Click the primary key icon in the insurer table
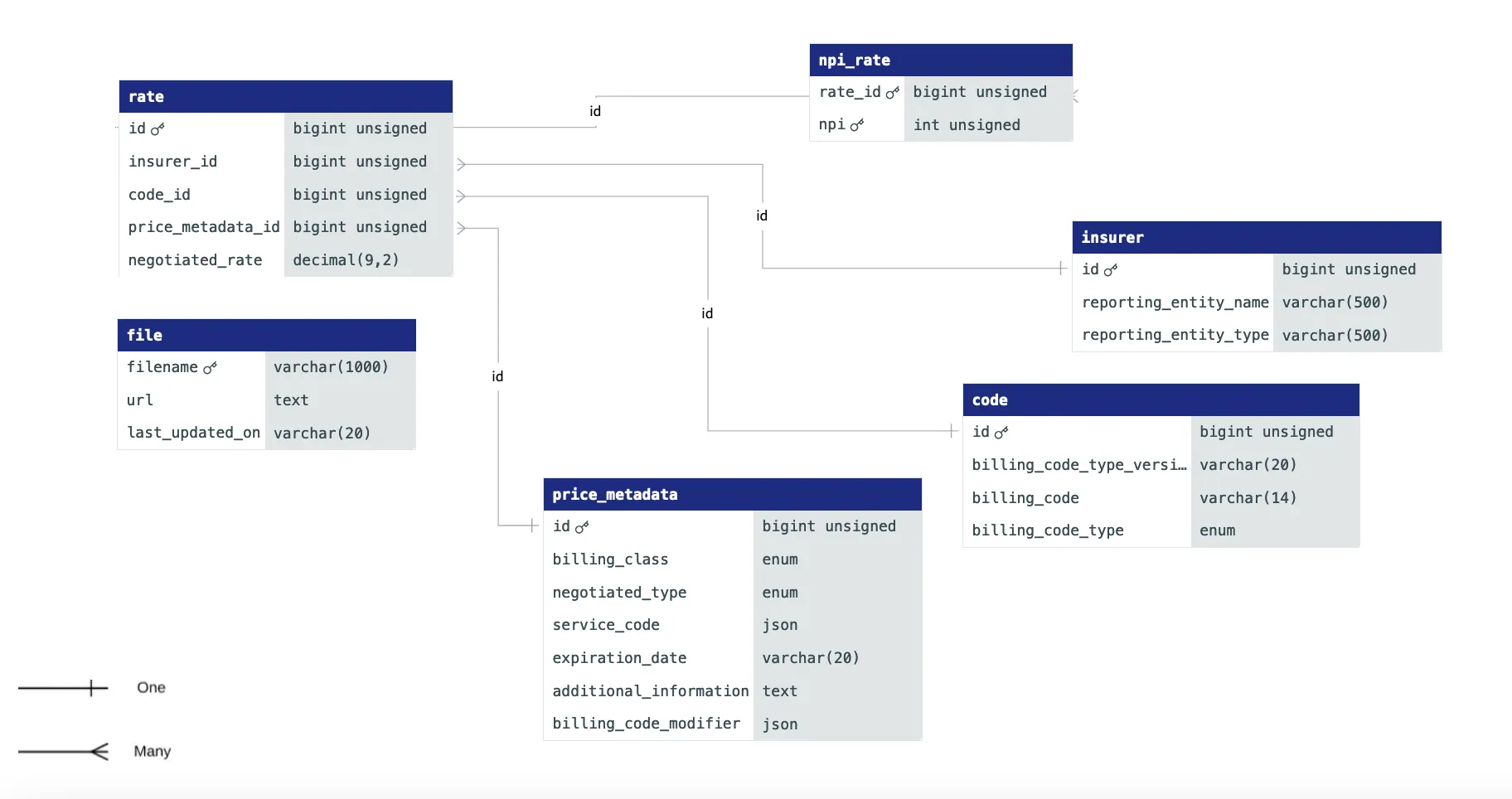The image size is (1512, 799). [1111, 270]
